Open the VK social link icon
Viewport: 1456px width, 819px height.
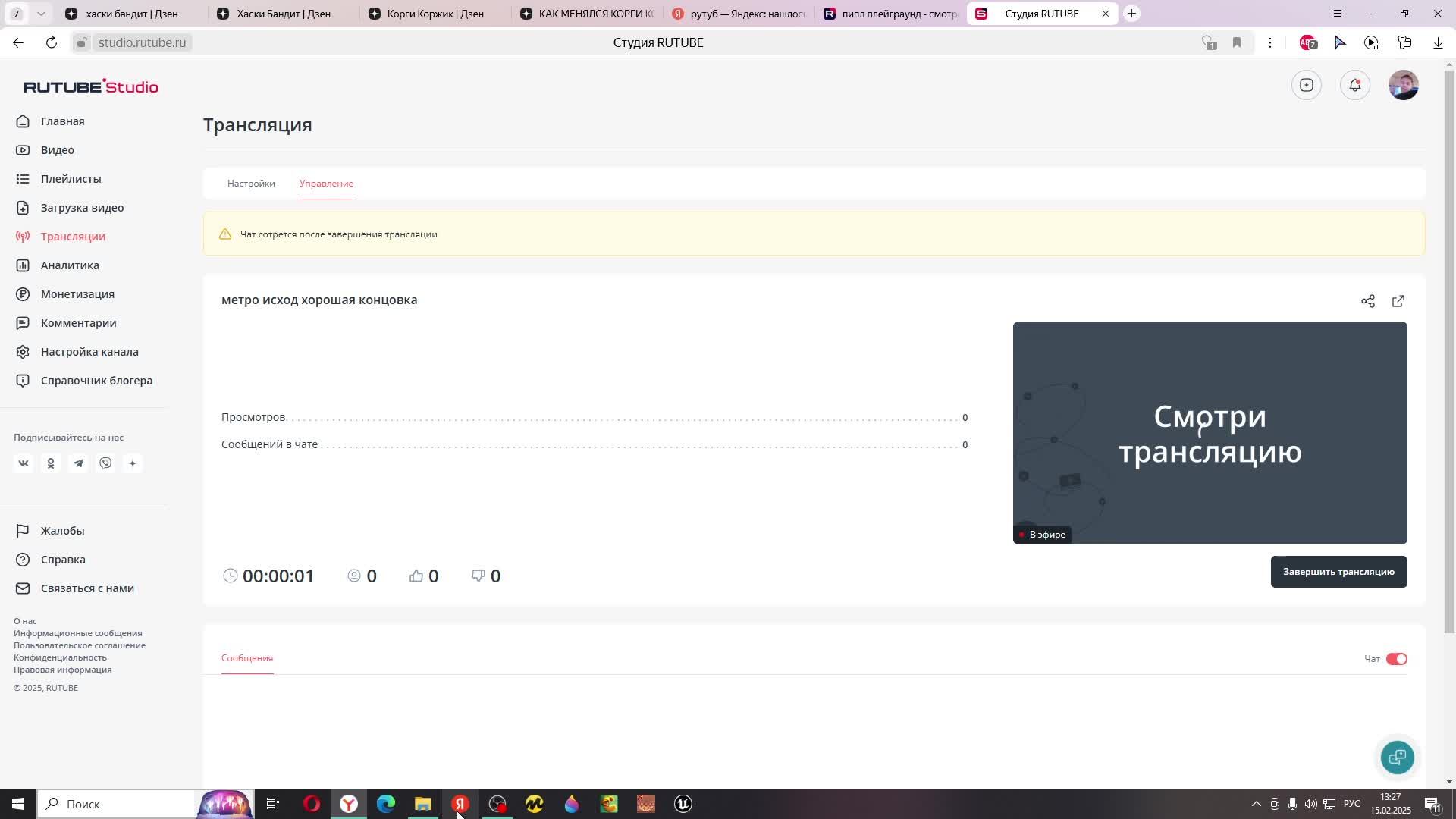24,463
